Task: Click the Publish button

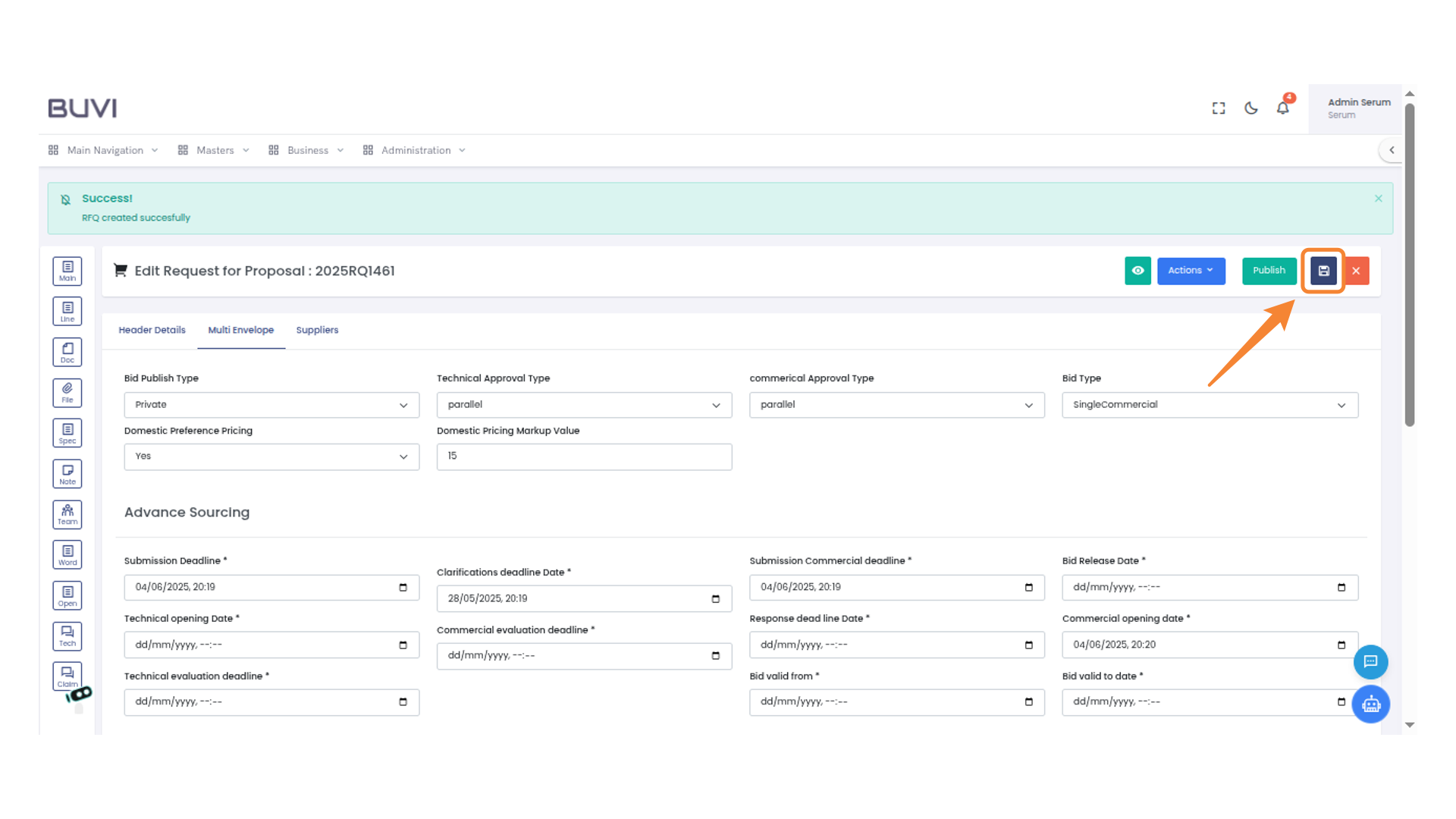Action: [1269, 271]
